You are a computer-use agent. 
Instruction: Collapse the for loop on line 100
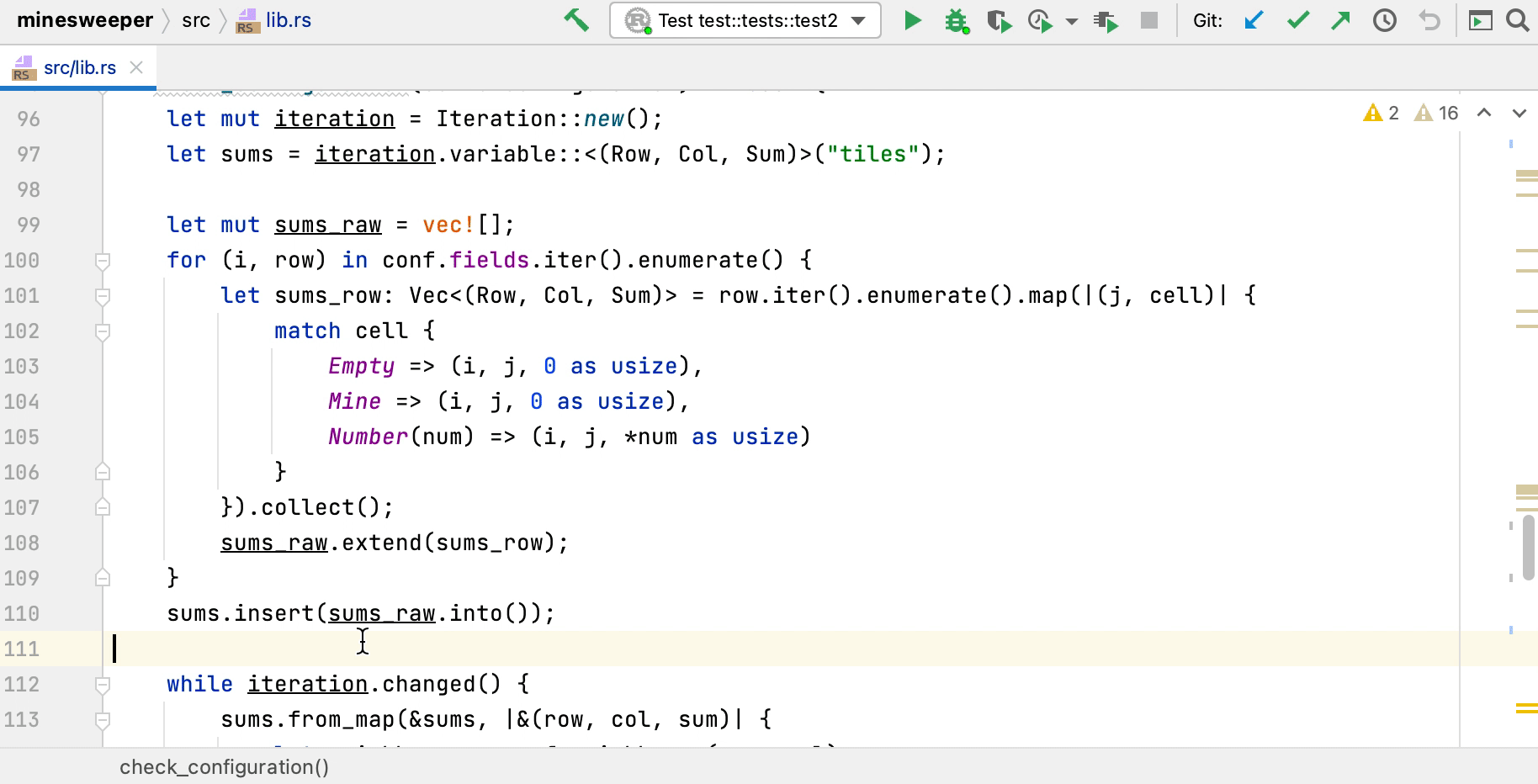(103, 261)
